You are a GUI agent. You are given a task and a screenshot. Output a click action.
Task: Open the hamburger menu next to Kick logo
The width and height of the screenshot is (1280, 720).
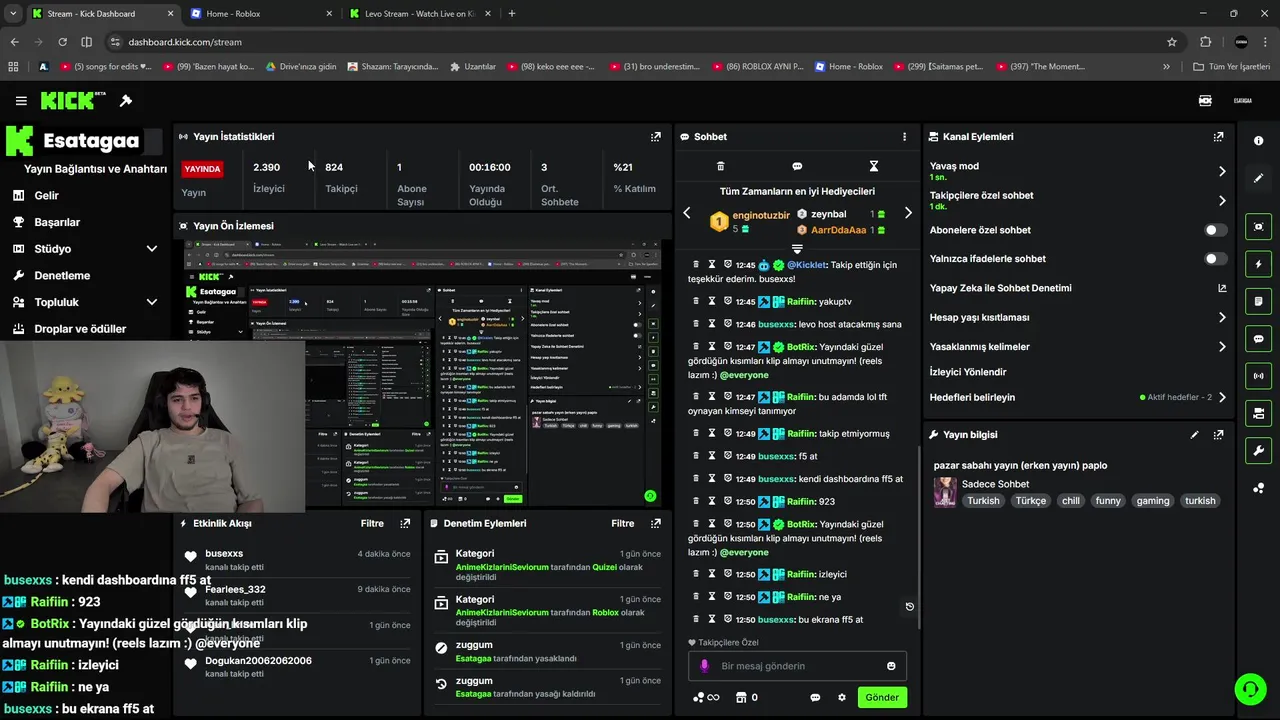point(21,101)
